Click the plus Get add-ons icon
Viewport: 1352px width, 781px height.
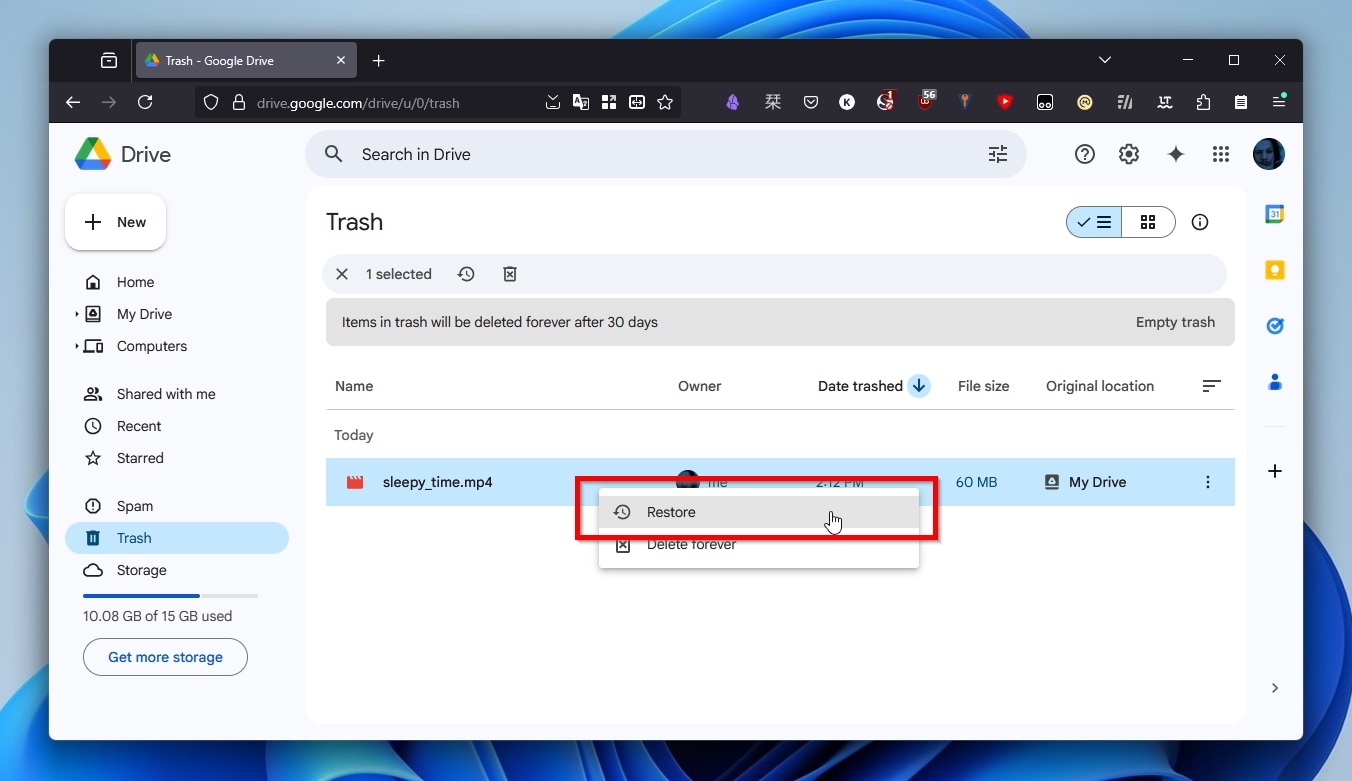(x=1274, y=471)
